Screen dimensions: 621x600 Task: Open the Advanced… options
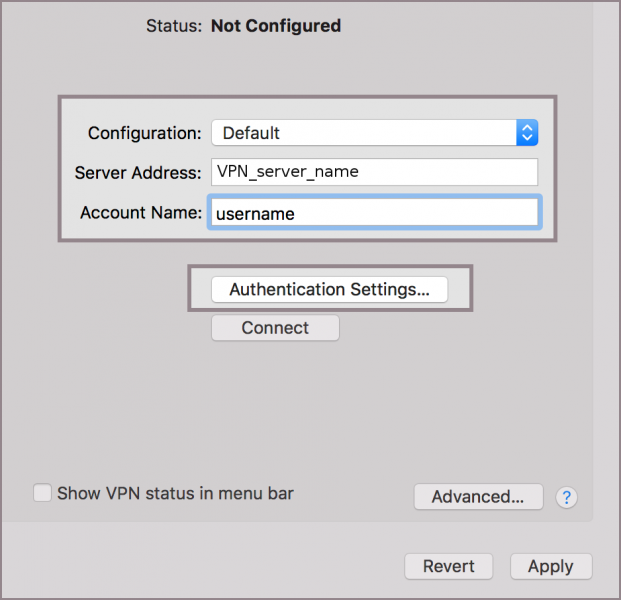[478, 497]
